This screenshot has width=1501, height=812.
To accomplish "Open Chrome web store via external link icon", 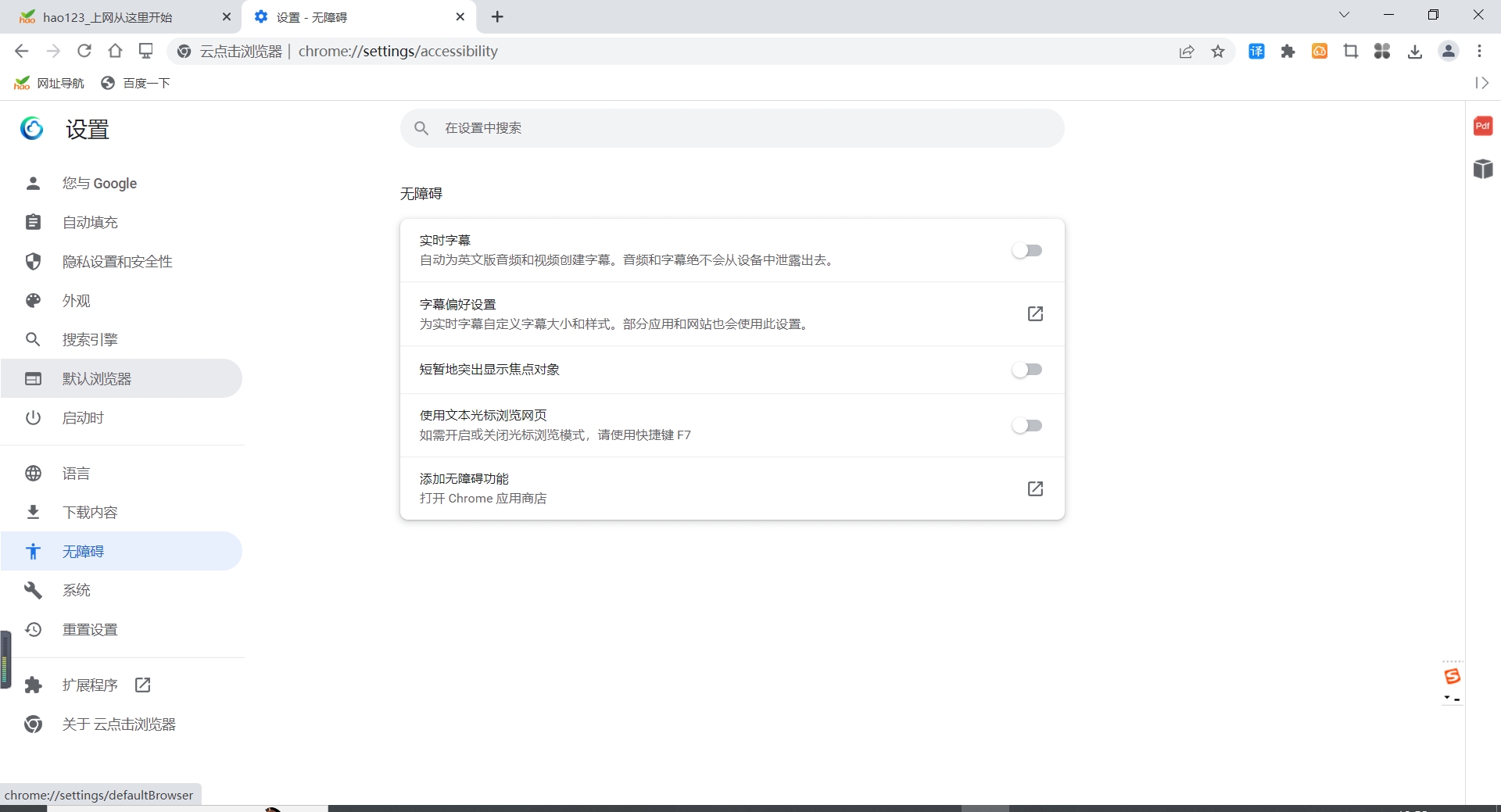I will pyautogui.click(x=1035, y=488).
